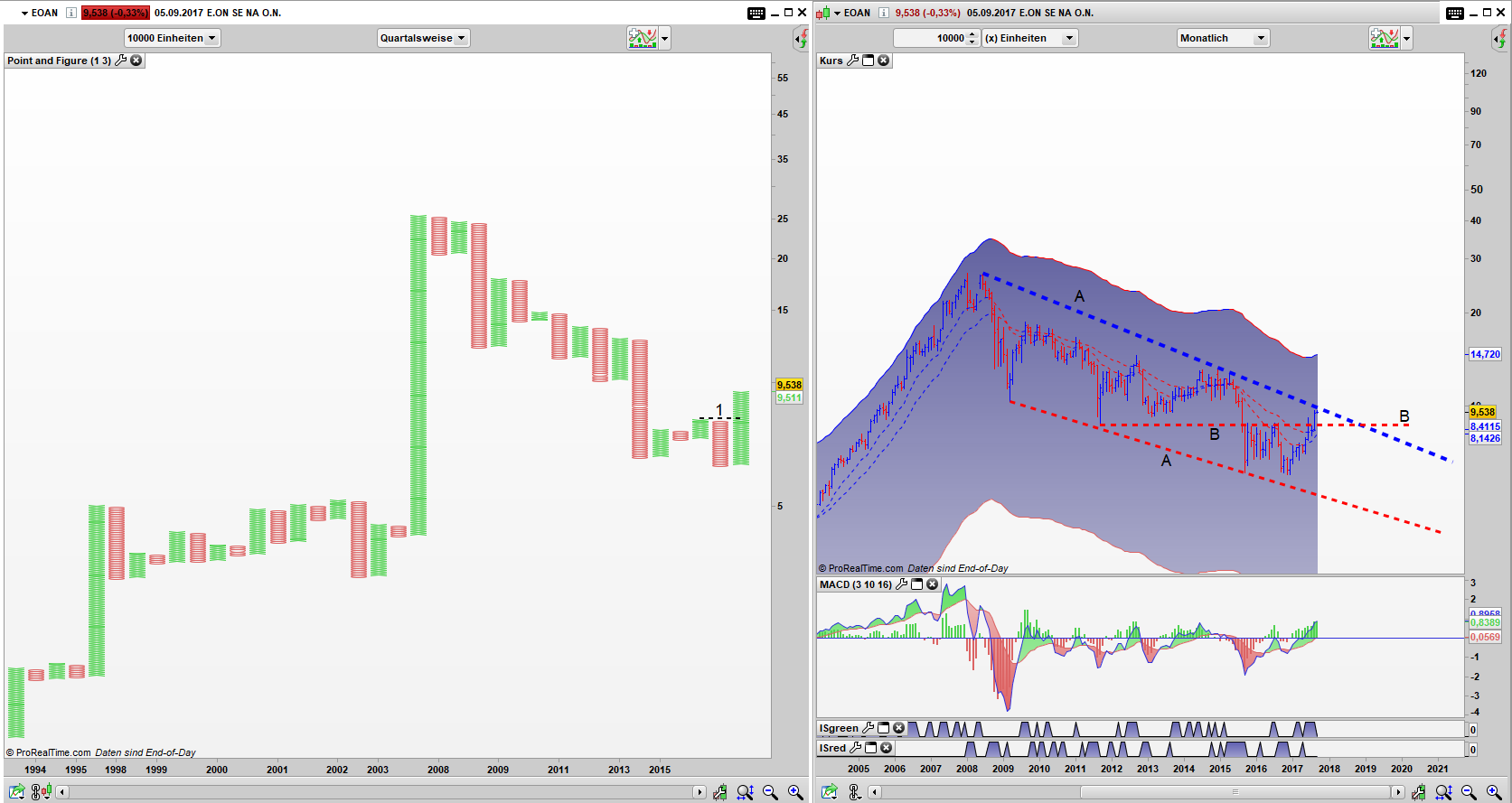Increase units value with stepper up arrow
The image size is (1512, 803).
pos(972,34)
